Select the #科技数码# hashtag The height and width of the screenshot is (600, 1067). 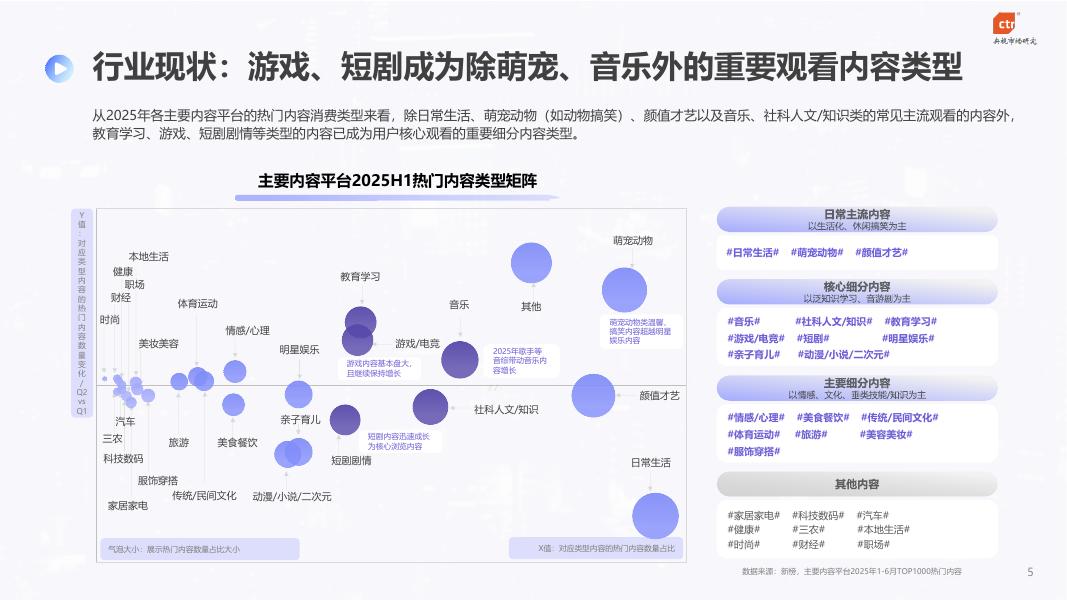point(818,516)
